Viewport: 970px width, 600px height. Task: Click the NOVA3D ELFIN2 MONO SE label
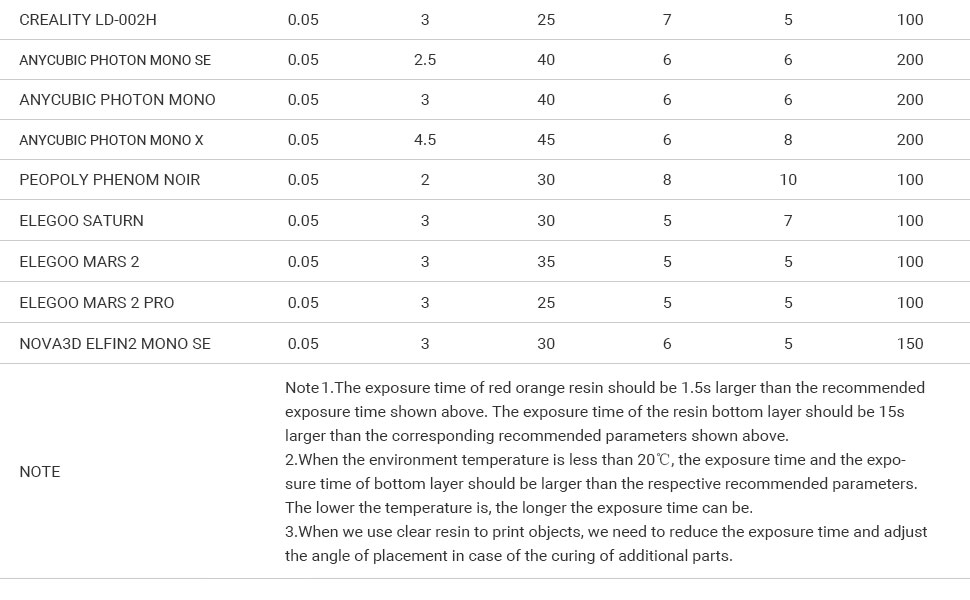[115, 344]
